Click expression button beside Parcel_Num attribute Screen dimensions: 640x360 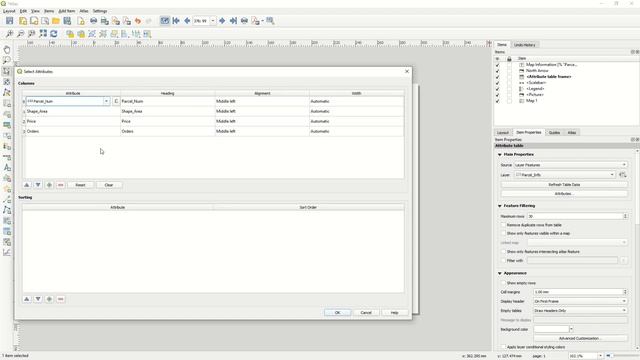(x=116, y=101)
